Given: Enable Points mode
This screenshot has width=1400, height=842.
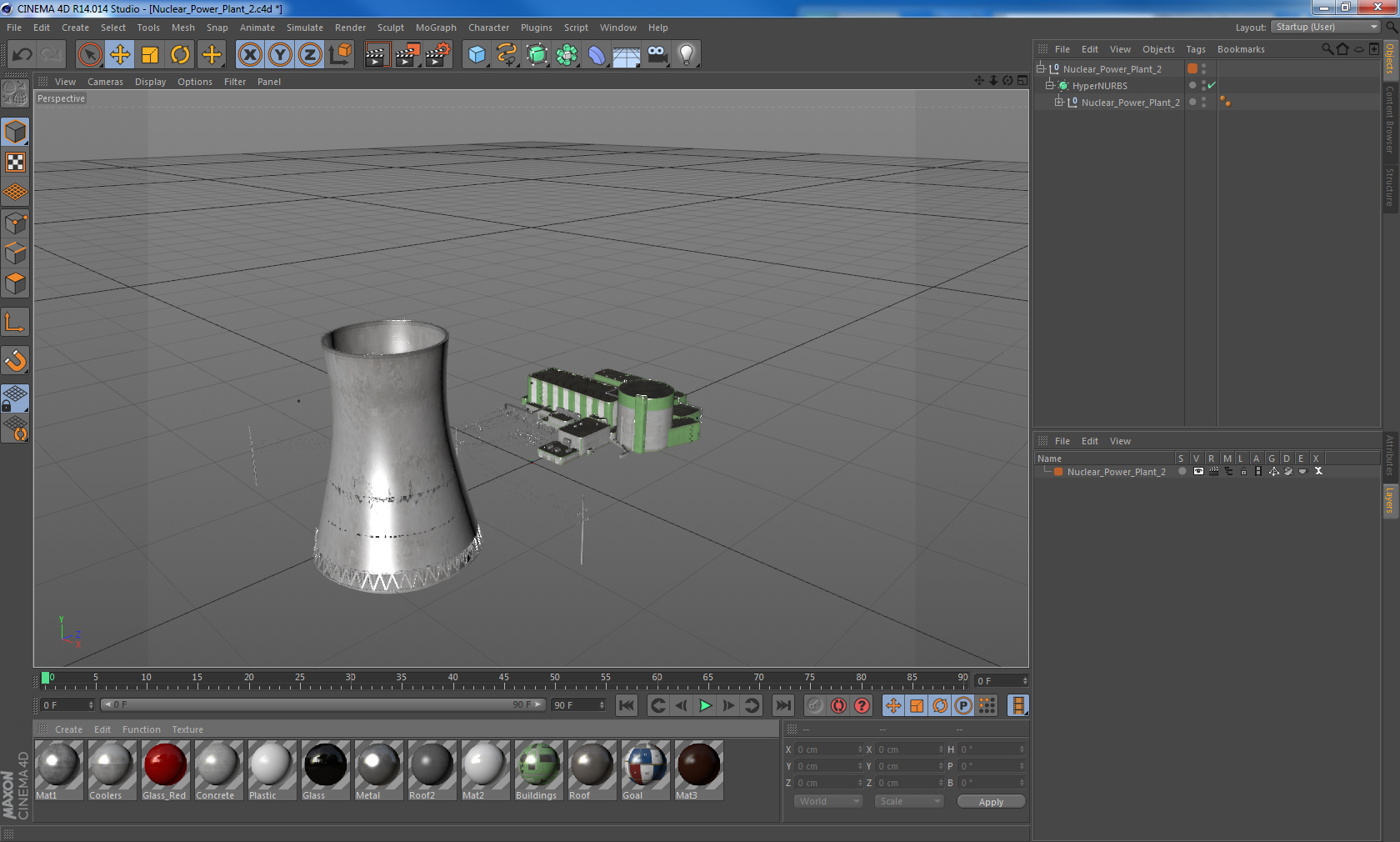Looking at the screenshot, I should [x=15, y=223].
